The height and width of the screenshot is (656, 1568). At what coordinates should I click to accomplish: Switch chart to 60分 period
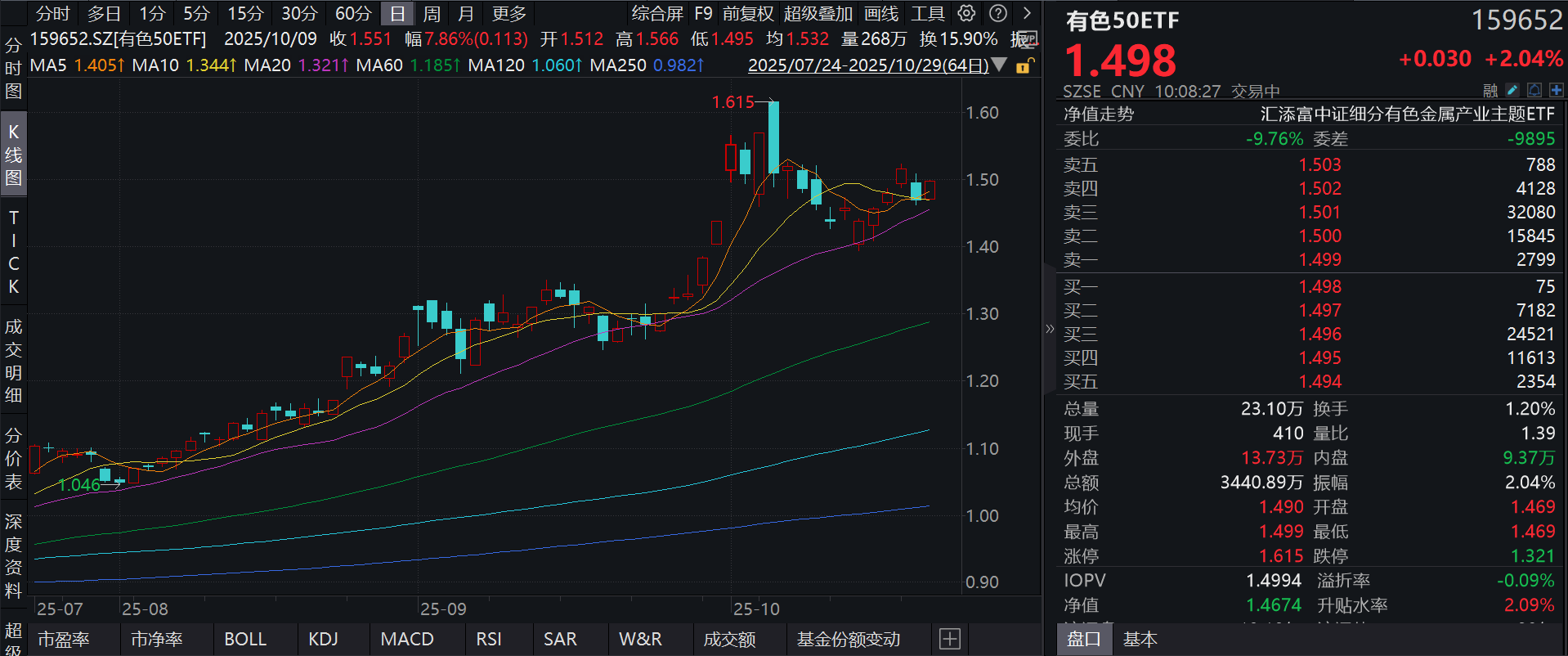353,13
